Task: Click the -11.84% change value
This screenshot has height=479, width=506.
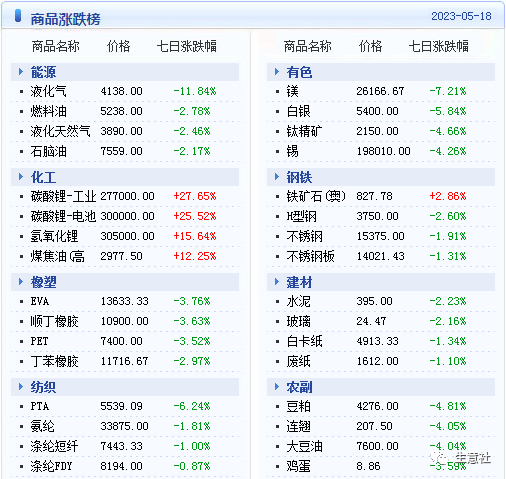Action: pyautogui.click(x=195, y=91)
